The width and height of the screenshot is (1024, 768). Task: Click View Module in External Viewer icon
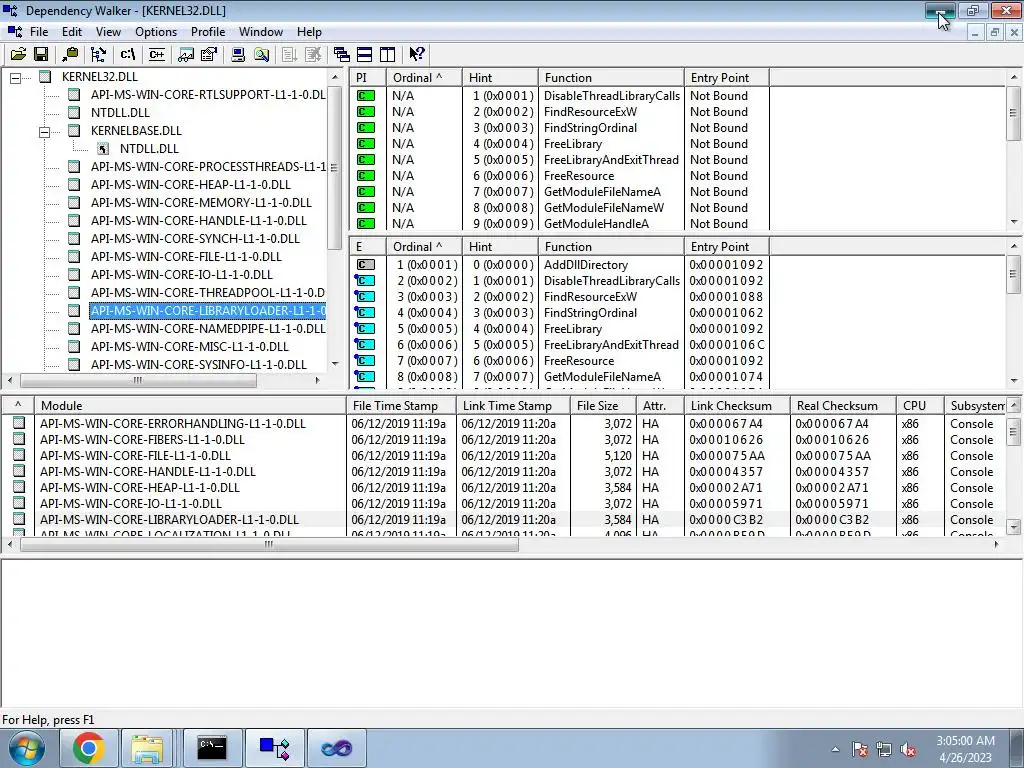185,54
